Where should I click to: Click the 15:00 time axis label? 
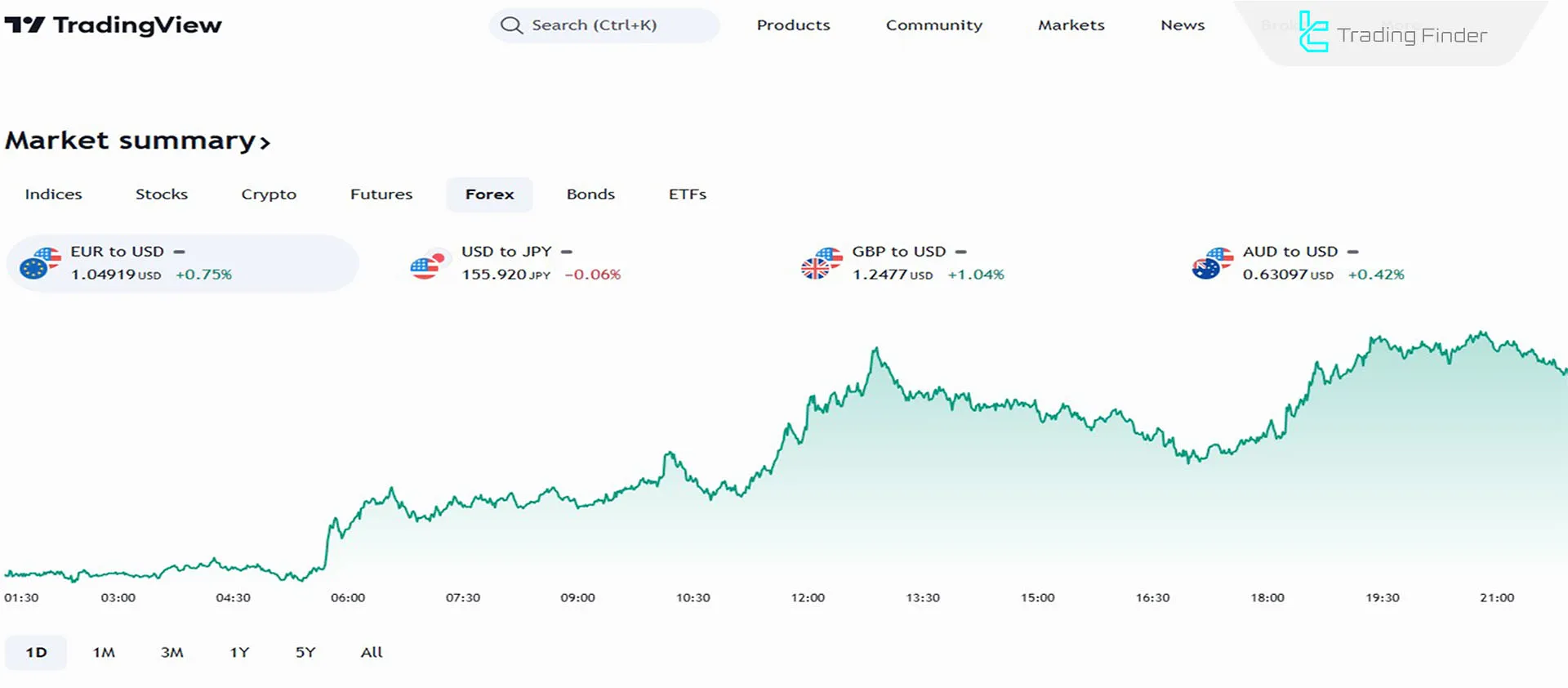click(1037, 598)
